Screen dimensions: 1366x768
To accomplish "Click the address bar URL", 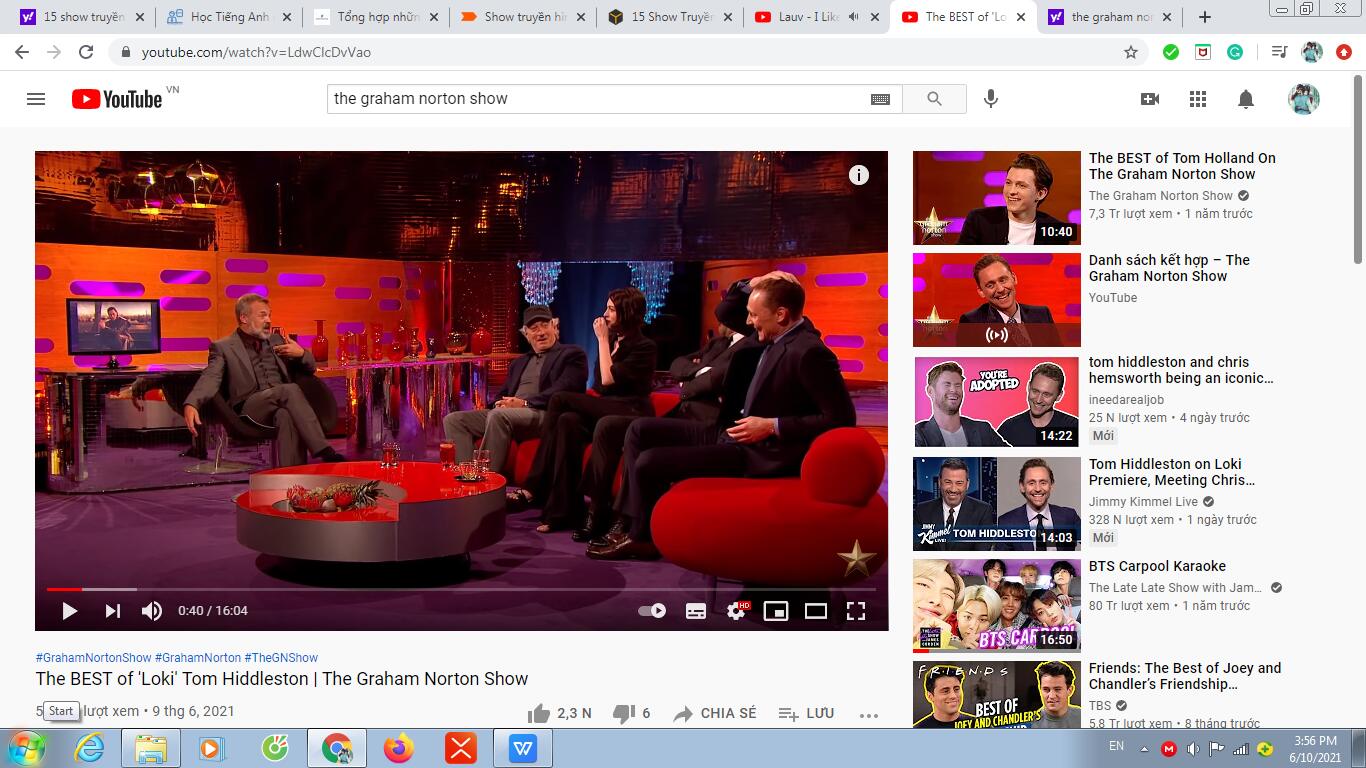I will click(256, 52).
